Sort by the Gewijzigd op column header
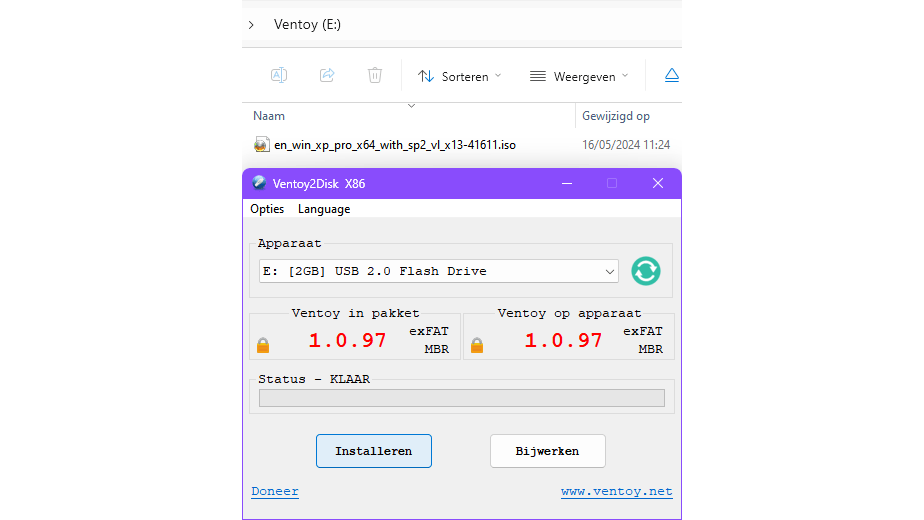Screen dimensions: 924x520 [616, 116]
